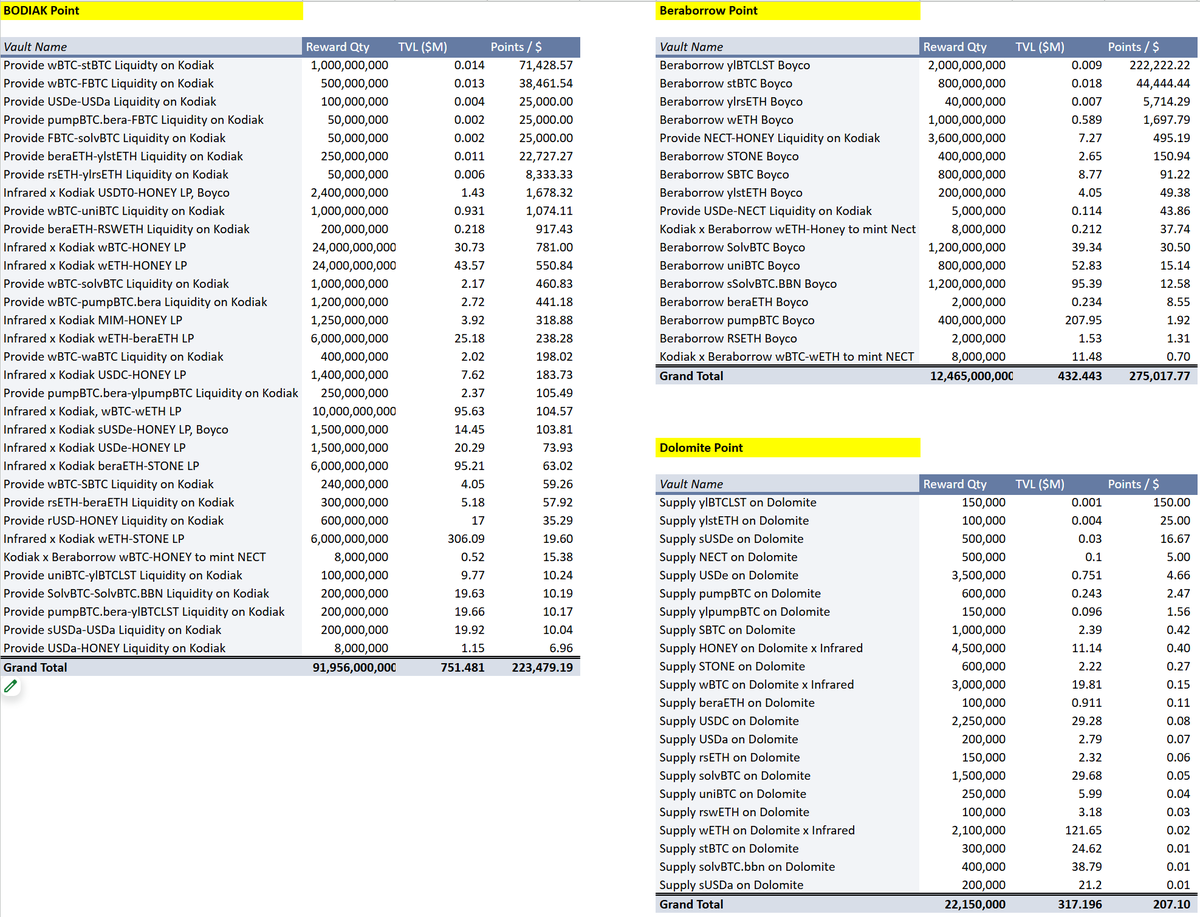The height and width of the screenshot is (917, 1200).
Task: Click 'Provide USDa-HONEY Liquidity on Kodiak' row name
Action: pos(114,648)
